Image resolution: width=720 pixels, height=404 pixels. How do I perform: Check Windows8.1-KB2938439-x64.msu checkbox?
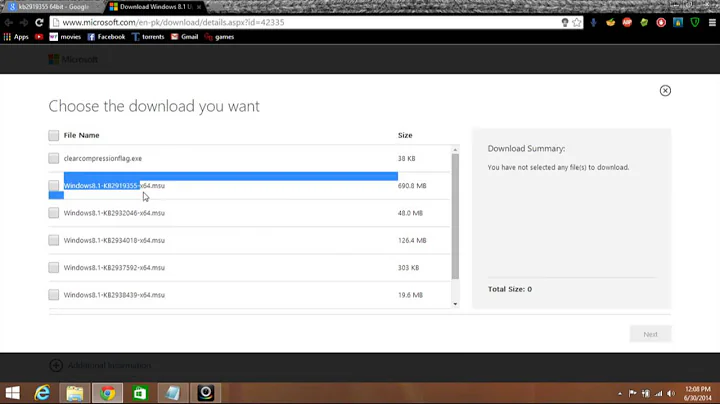[x=54, y=295]
